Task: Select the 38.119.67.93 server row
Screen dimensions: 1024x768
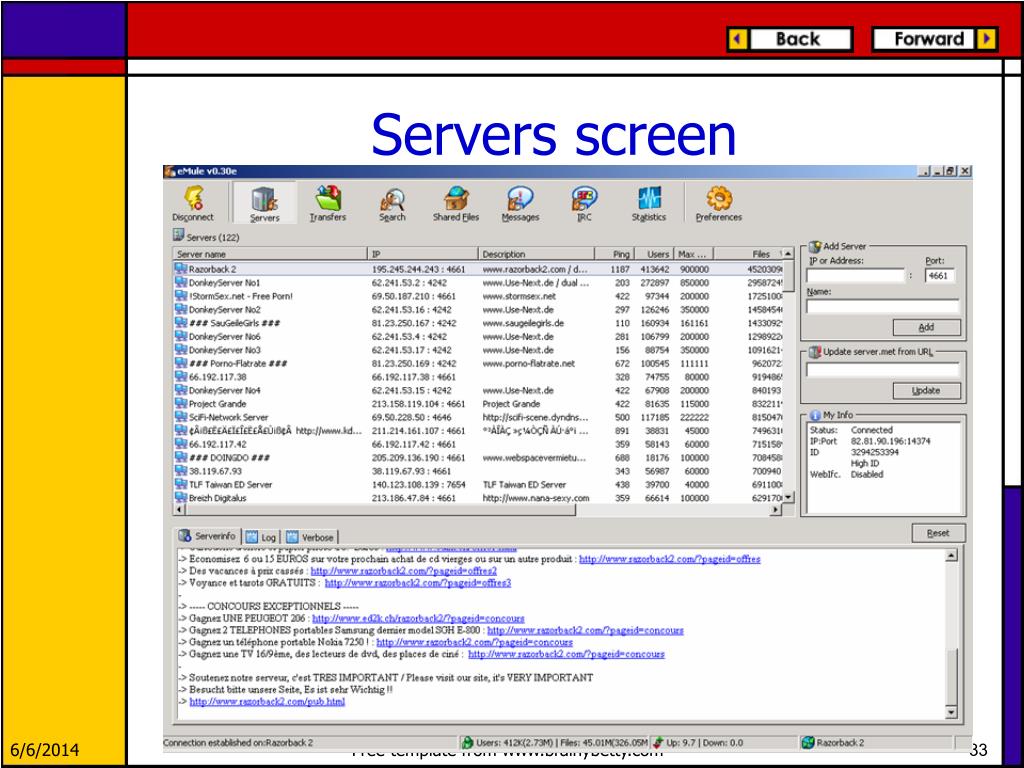Action: (478, 471)
